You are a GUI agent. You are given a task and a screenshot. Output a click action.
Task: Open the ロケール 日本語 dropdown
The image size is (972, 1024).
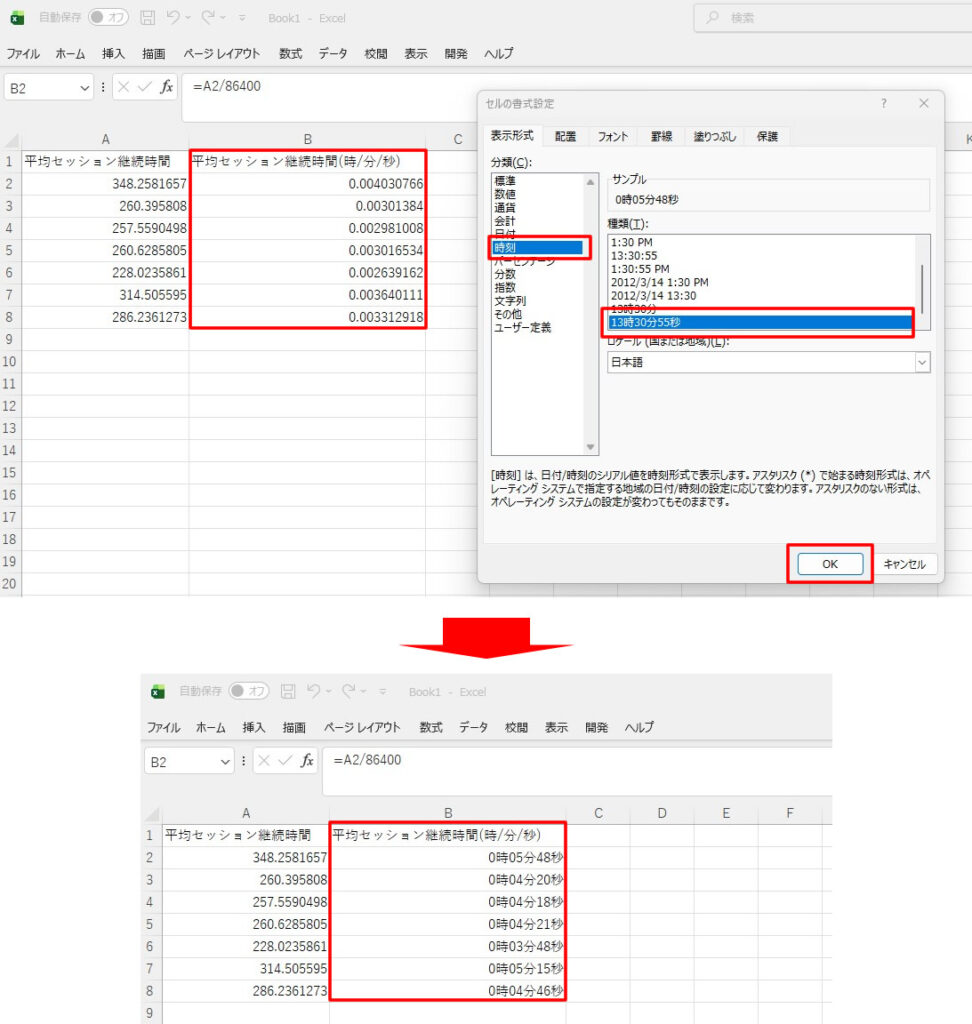point(921,362)
